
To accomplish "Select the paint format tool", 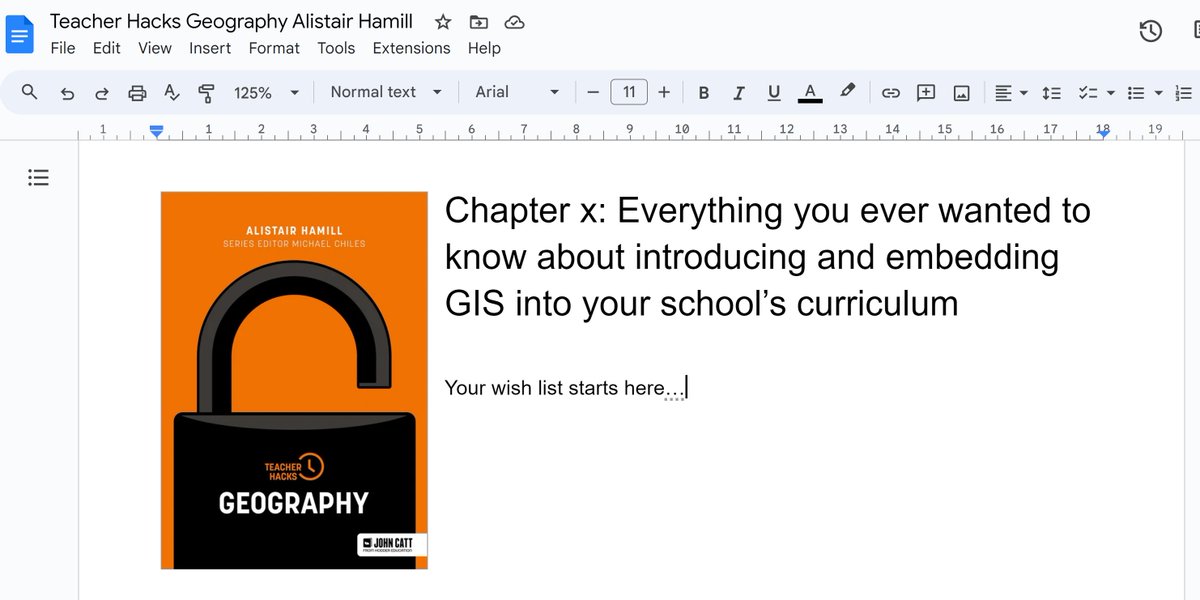I will click(206, 92).
